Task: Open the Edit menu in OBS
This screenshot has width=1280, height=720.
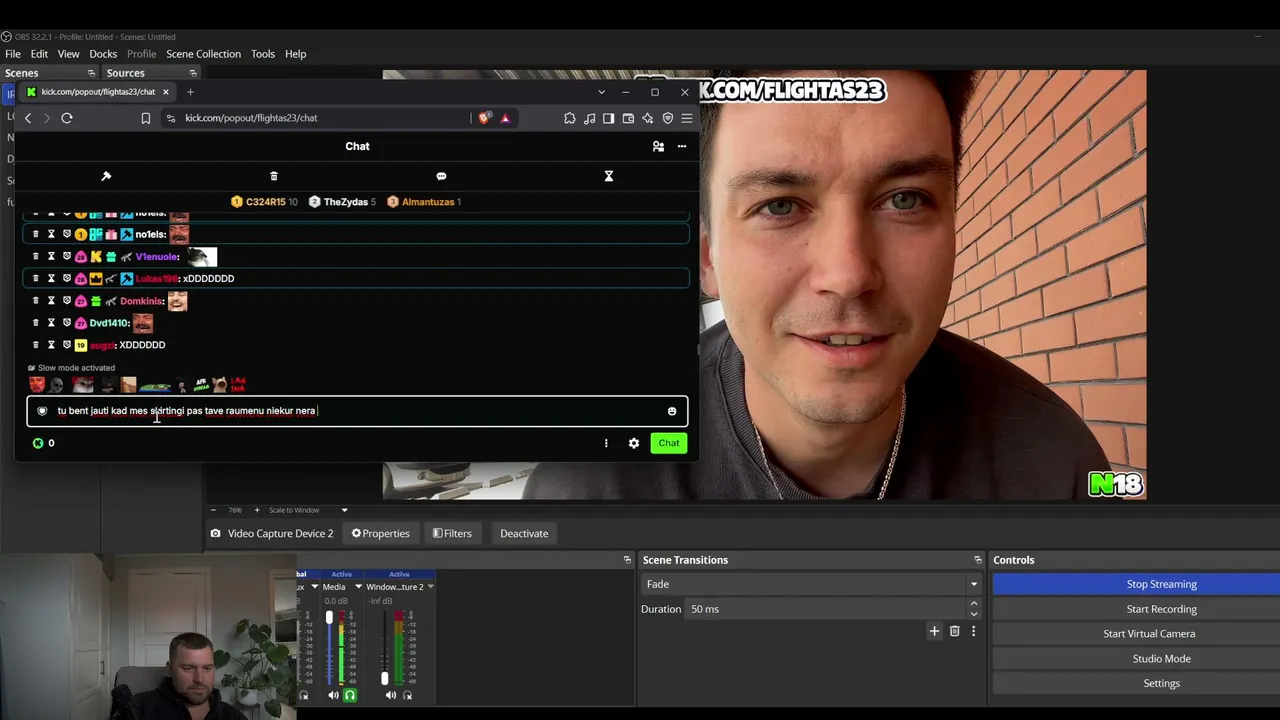Action: 39,54
